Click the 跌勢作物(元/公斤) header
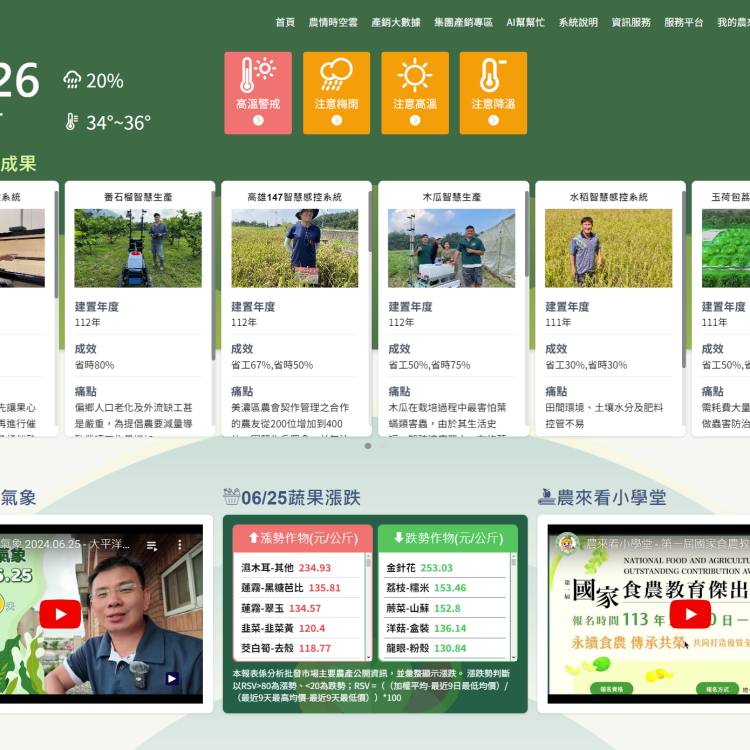 (x=448, y=538)
